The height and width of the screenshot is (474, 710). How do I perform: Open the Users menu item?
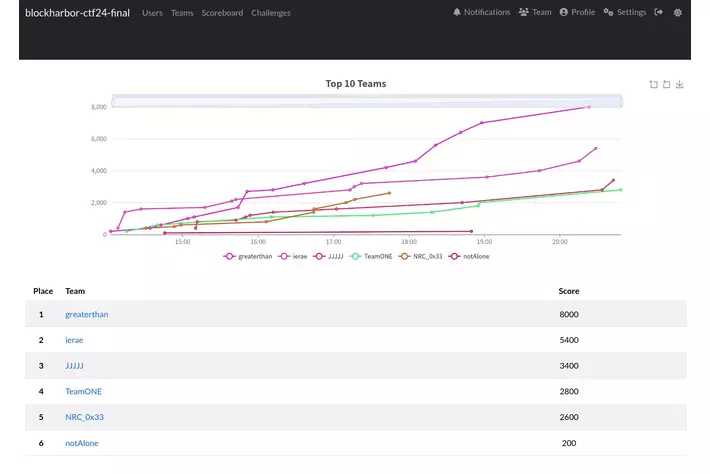tap(152, 13)
